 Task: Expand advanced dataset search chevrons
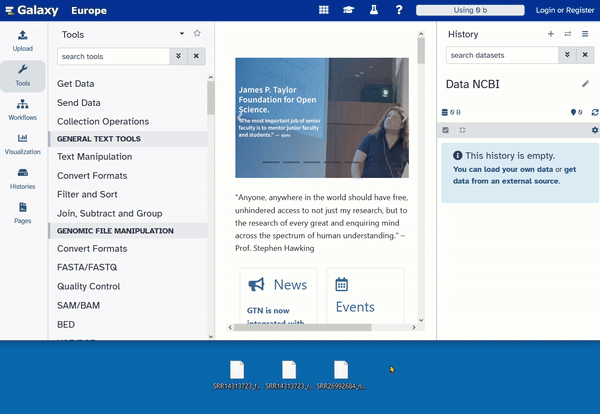pyautogui.click(x=567, y=55)
